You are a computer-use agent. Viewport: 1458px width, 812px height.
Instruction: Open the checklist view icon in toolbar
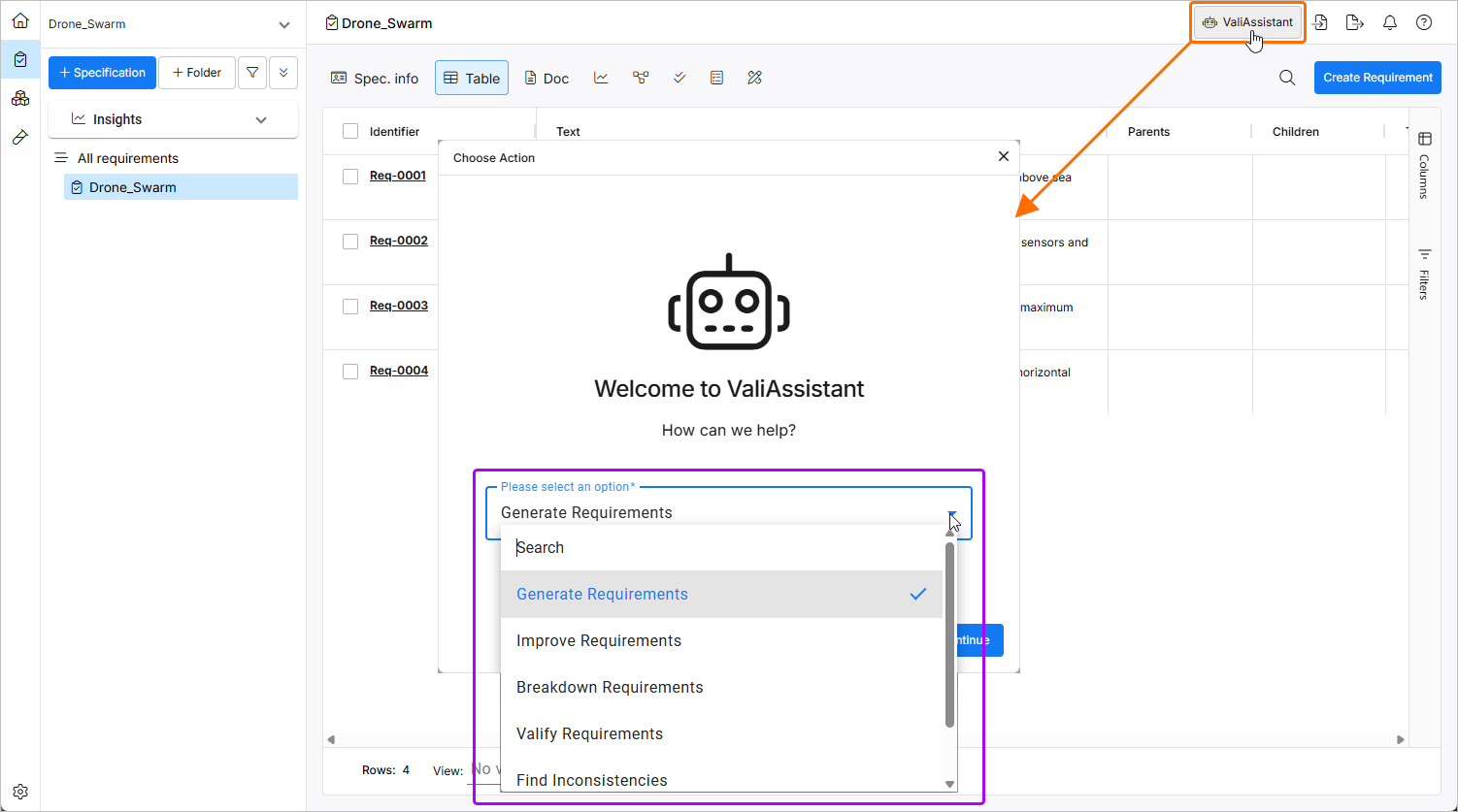(x=716, y=78)
